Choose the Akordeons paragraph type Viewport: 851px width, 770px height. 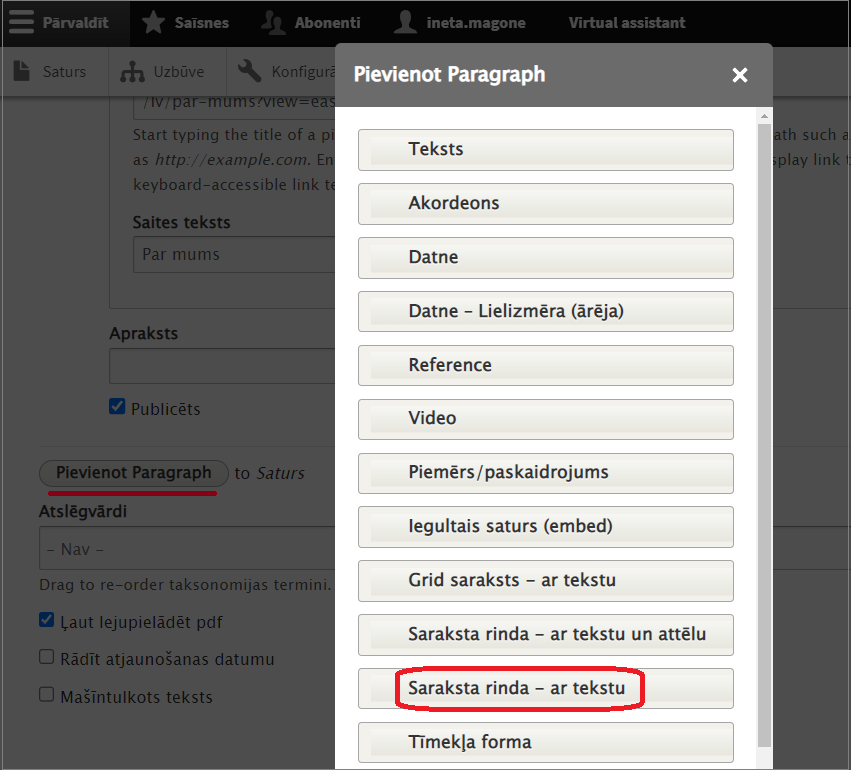[545, 203]
